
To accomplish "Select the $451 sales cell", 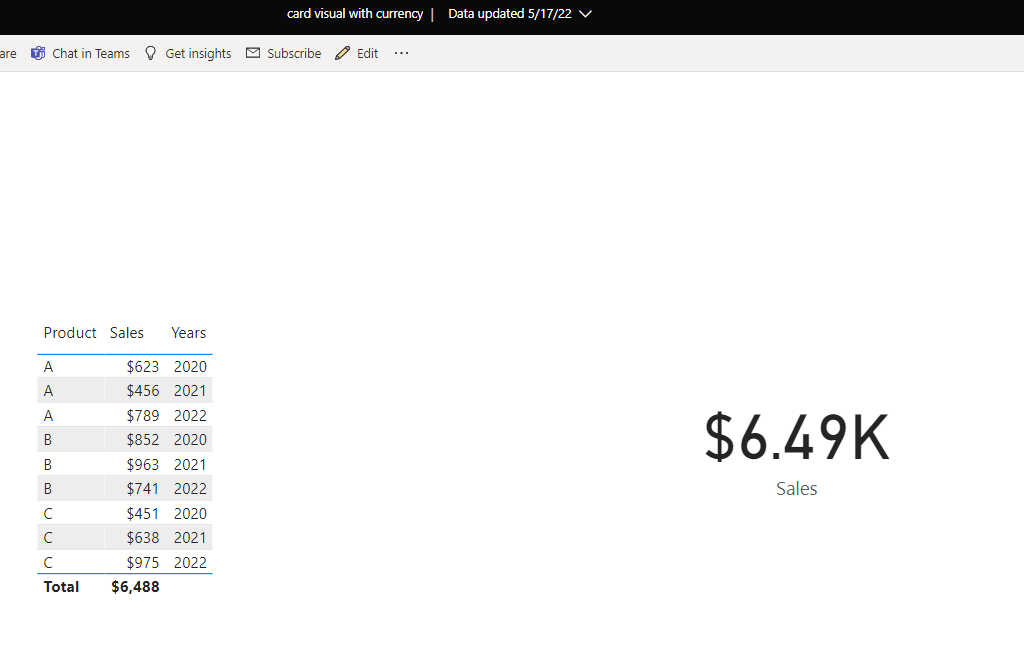I will [143, 514].
